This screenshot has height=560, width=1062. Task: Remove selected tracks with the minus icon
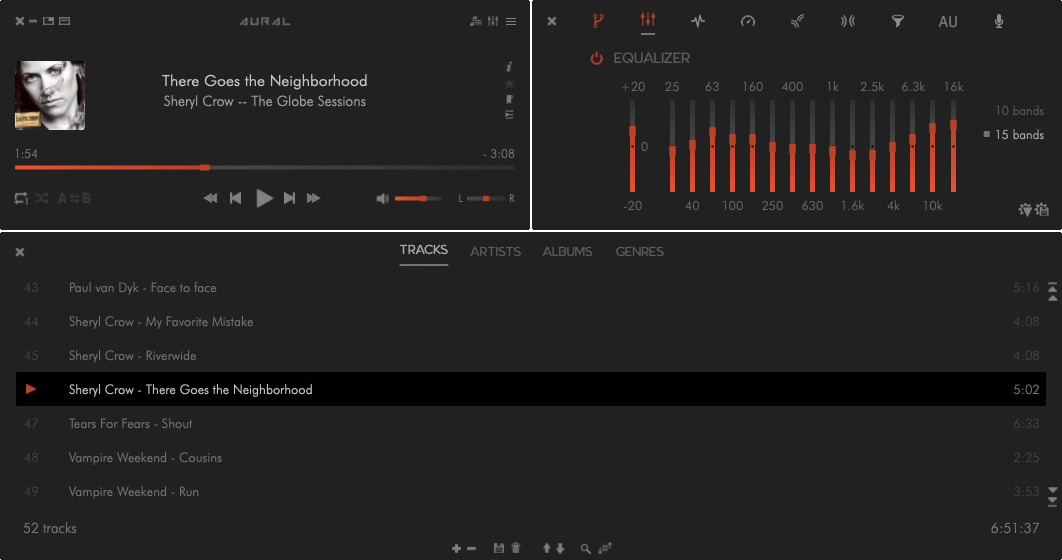point(471,548)
